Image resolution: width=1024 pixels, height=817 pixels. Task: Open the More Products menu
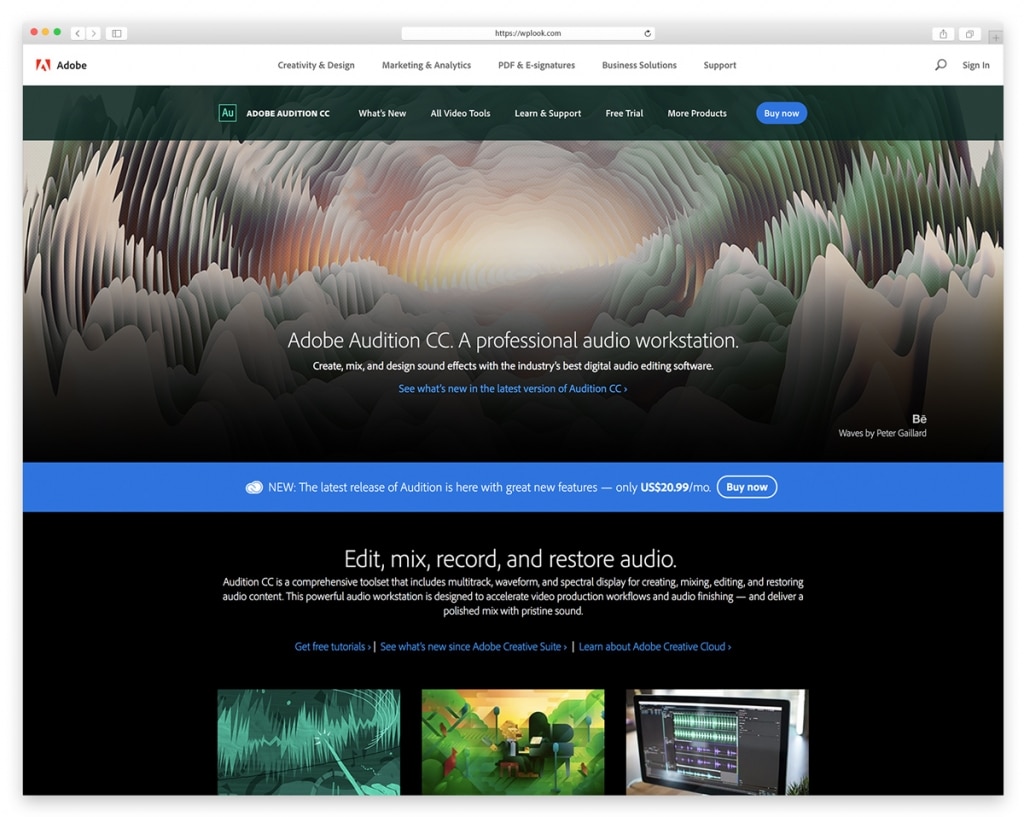(x=697, y=113)
